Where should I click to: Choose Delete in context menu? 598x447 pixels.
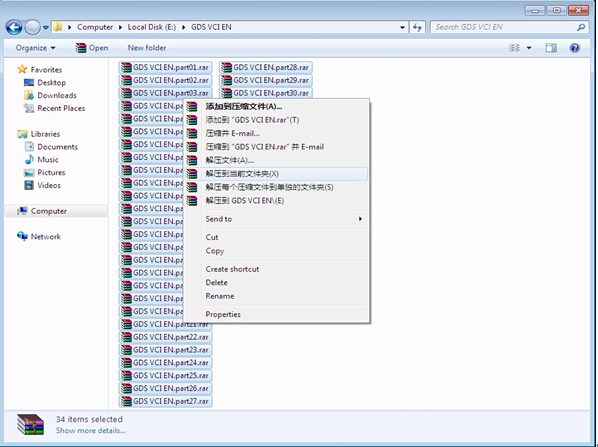(x=276, y=283)
